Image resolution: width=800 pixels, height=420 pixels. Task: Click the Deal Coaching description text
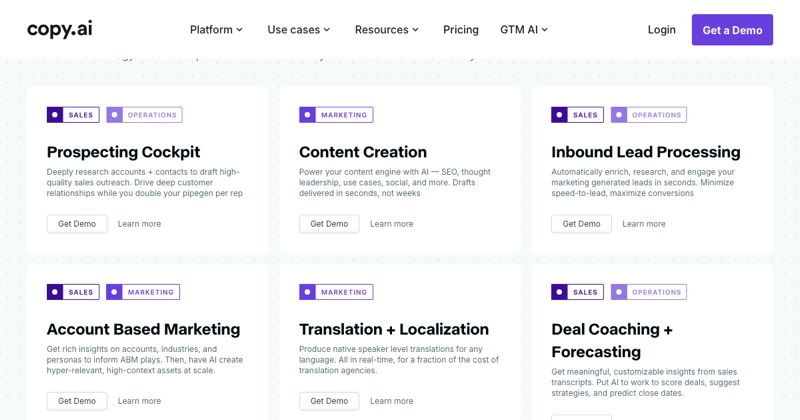[645, 382]
